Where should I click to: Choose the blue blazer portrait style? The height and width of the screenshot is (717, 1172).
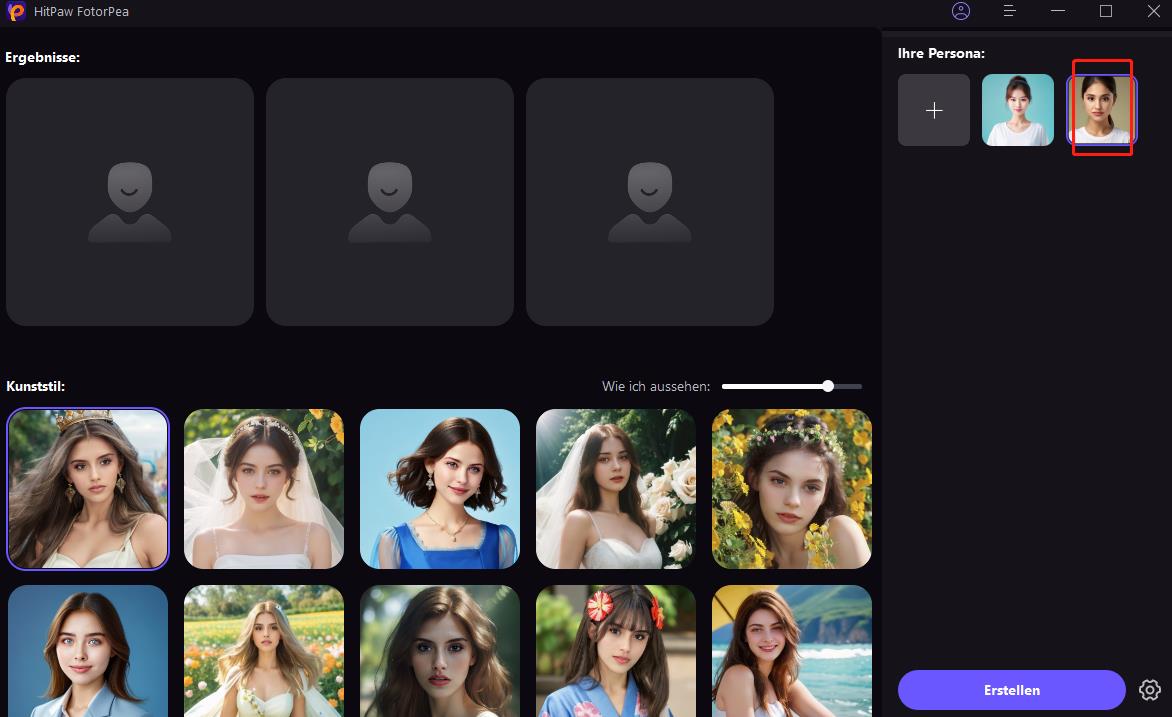click(x=88, y=650)
